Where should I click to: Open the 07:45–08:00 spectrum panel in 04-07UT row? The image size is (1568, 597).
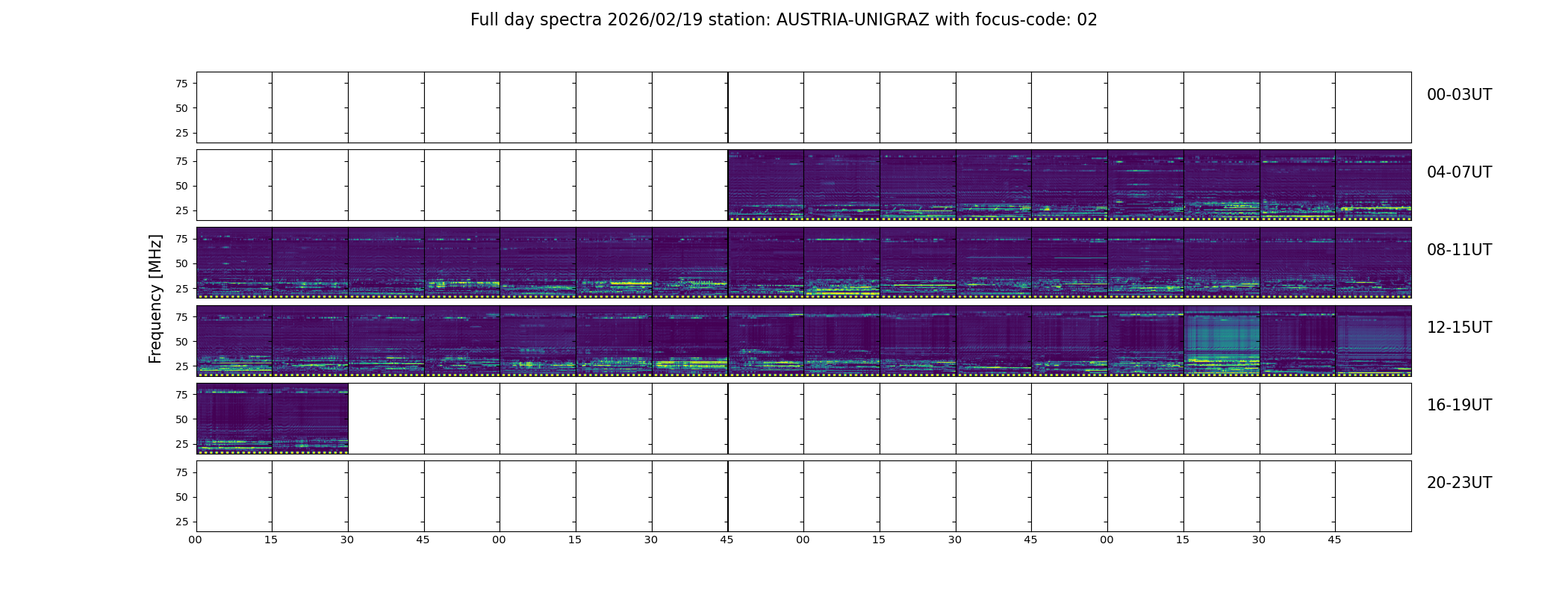point(1373,185)
